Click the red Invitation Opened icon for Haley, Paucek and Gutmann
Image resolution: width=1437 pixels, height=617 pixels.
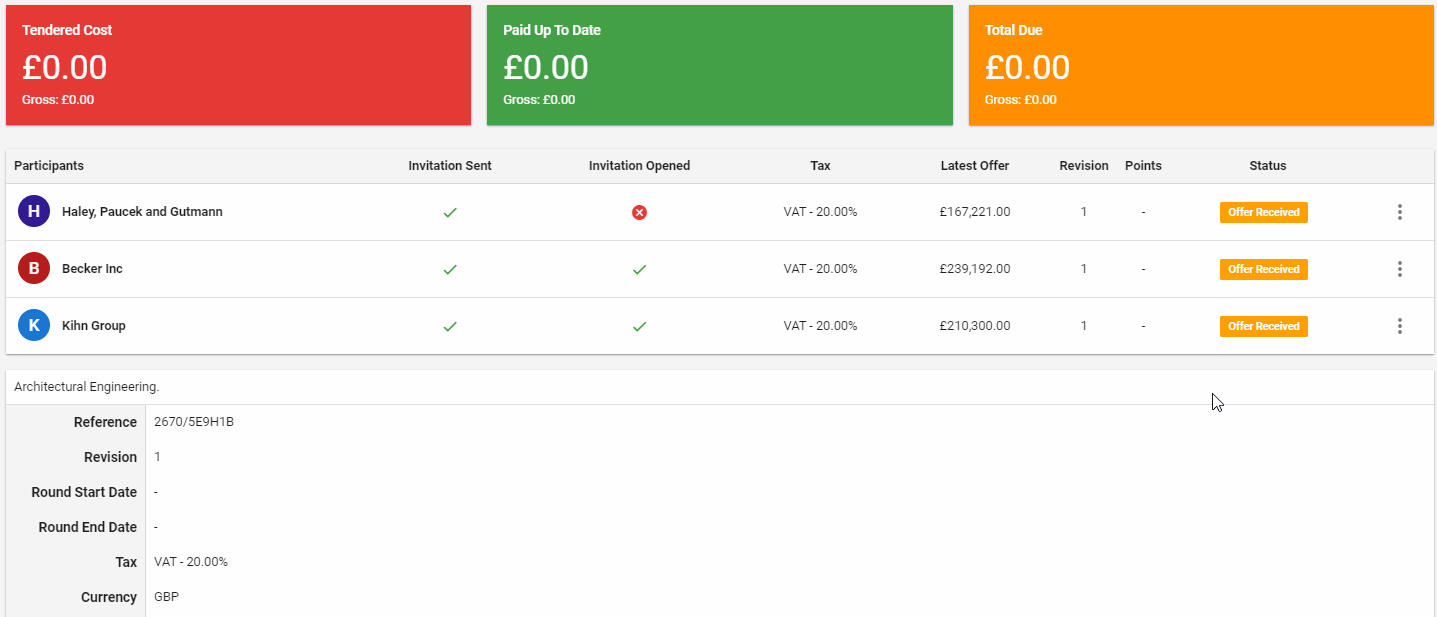[x=639, y=212]
